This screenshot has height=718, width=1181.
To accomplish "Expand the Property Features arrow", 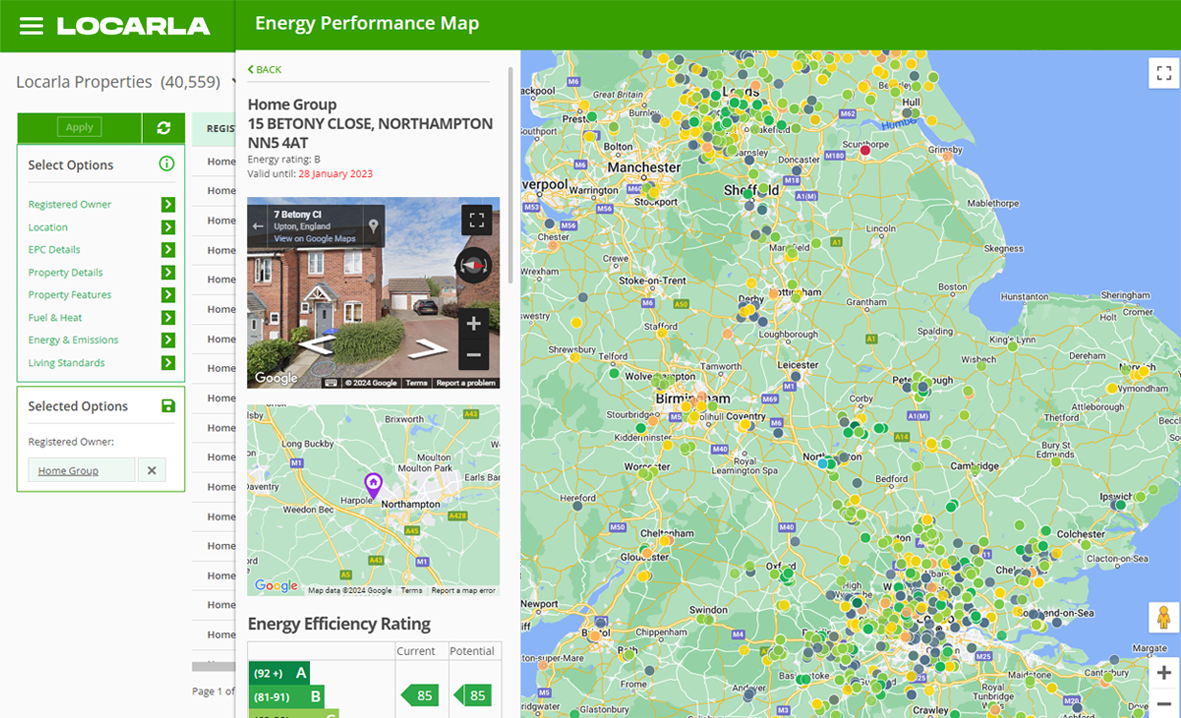I will pos(168,295).
